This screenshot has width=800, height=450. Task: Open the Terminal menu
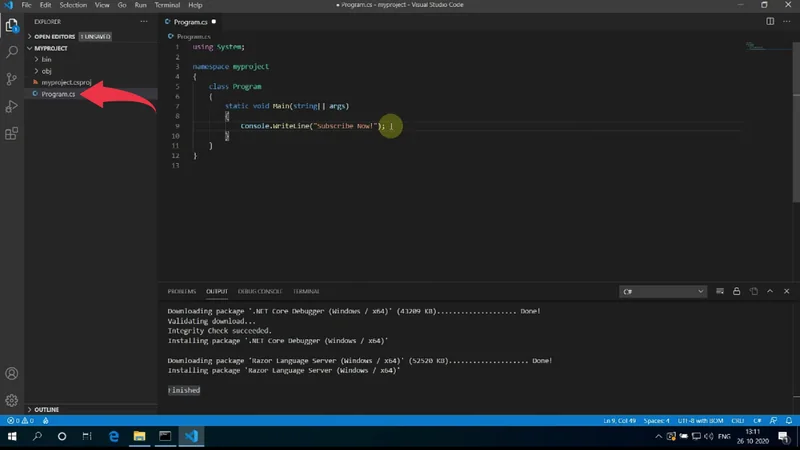(166, 5)
